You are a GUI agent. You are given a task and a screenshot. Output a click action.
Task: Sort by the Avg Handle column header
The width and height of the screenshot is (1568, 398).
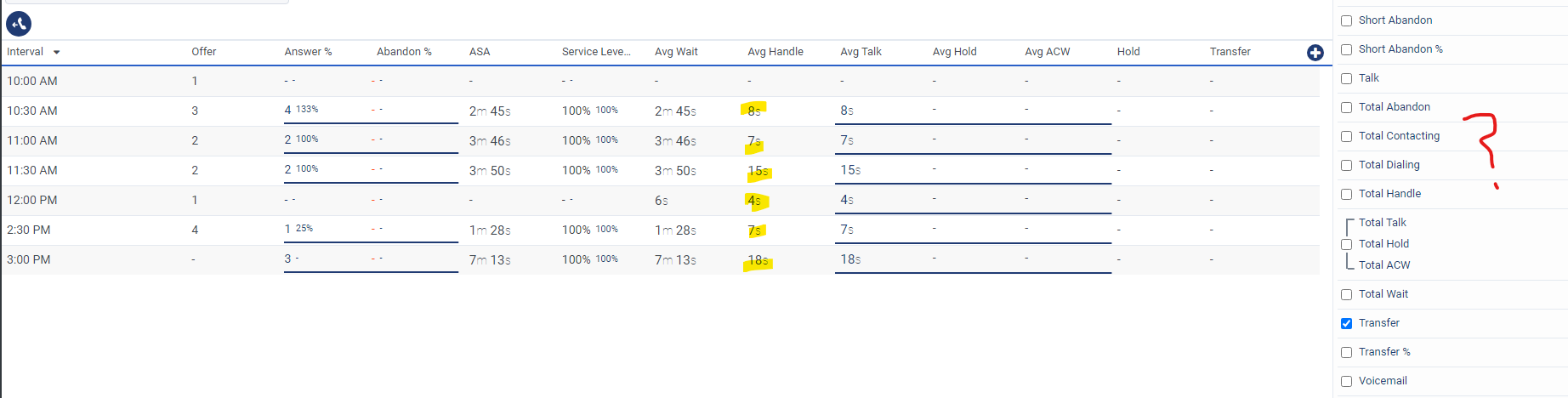tap(775, 52)
